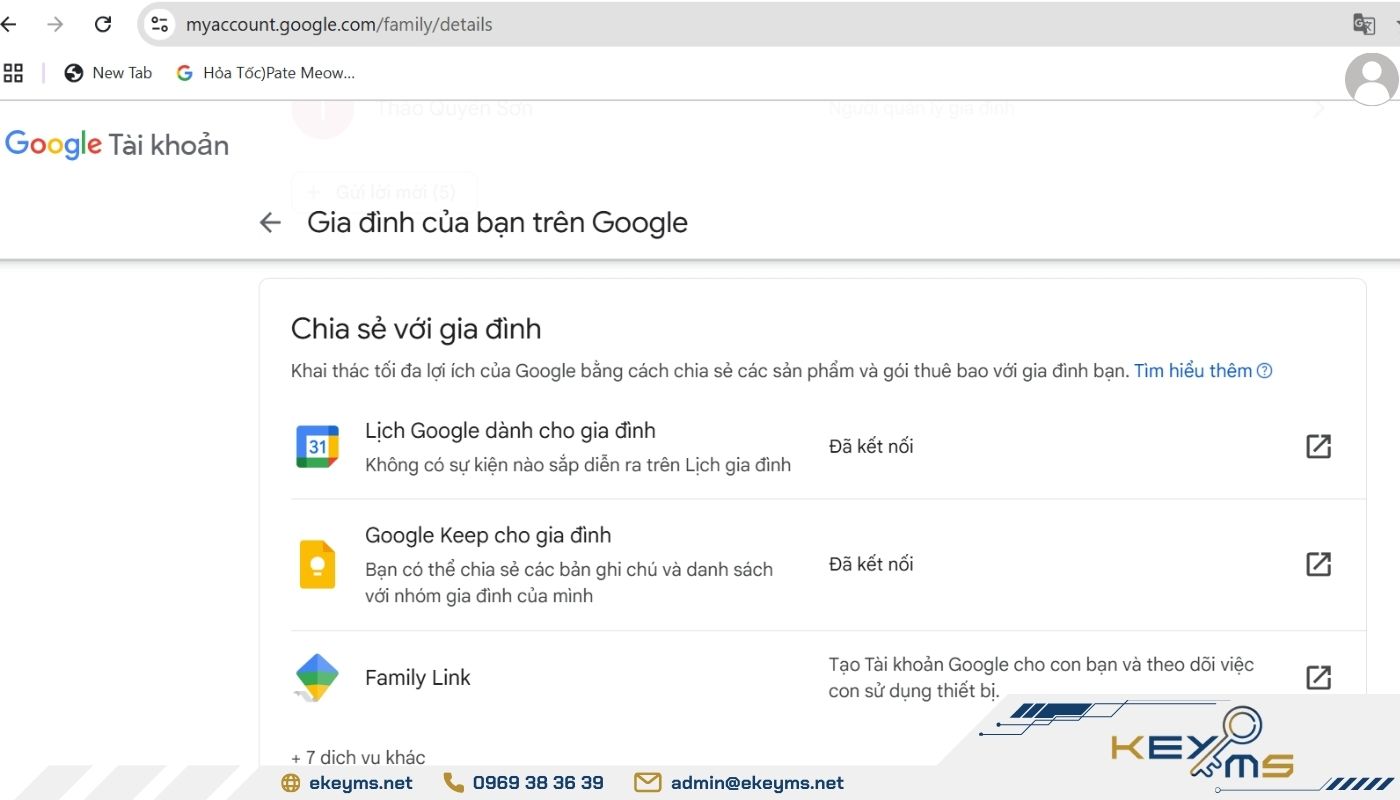This screenshot has width=1400, height=800.
Task: Open Lịch Google dành cho gia đình
Action: [510, 431]
